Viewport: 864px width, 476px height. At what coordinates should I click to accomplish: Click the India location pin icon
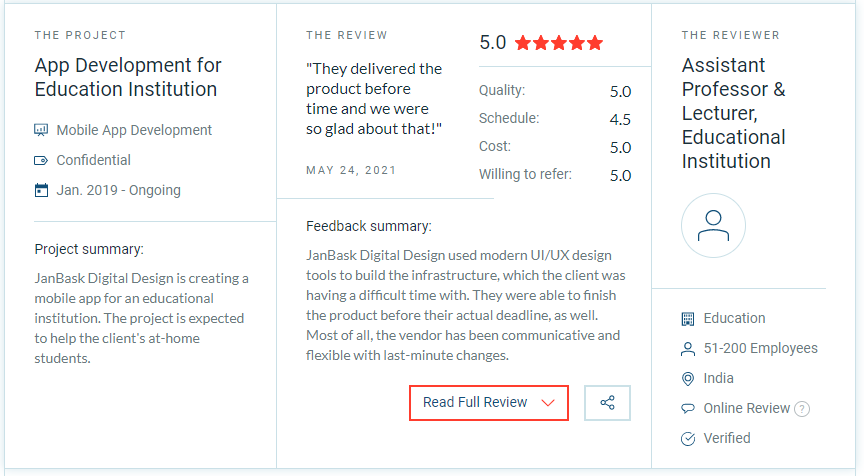tap(687, 379)
